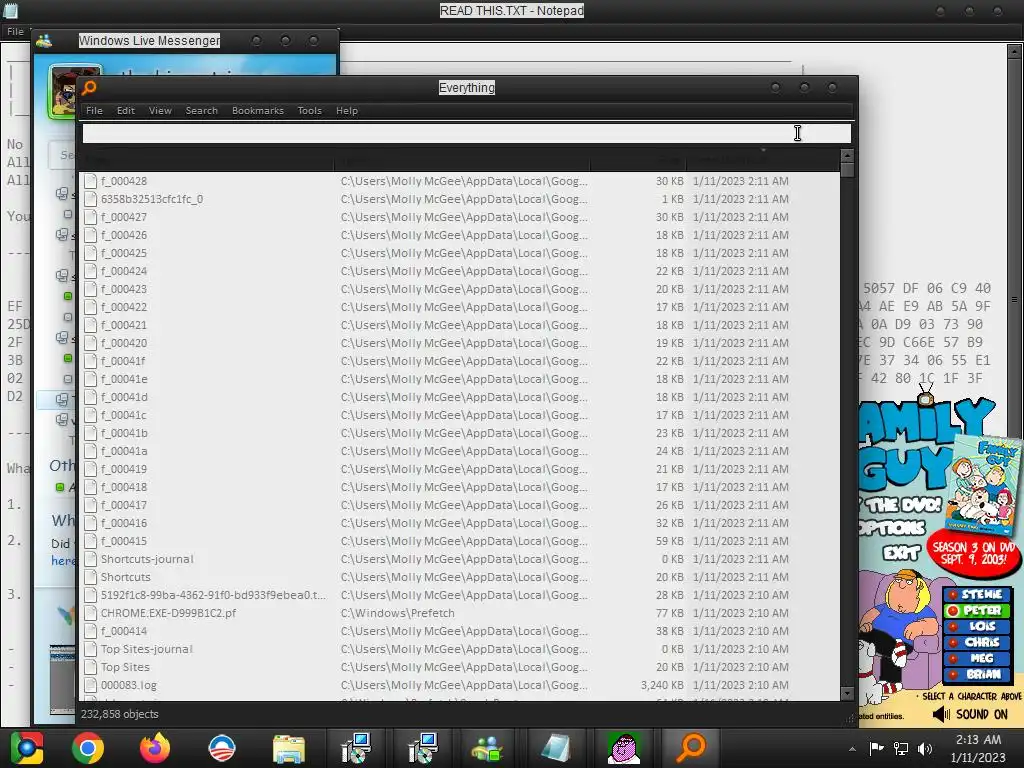The image size is (1024, 768).
Task: Select the file named Top Sites
Action: 125,667
